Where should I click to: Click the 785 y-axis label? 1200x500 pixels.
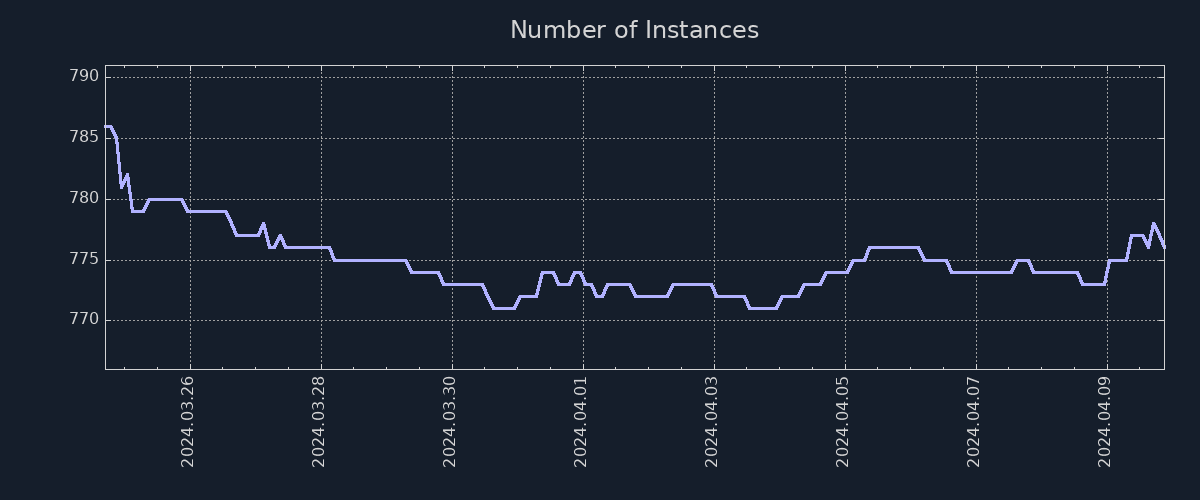(86, 138)
